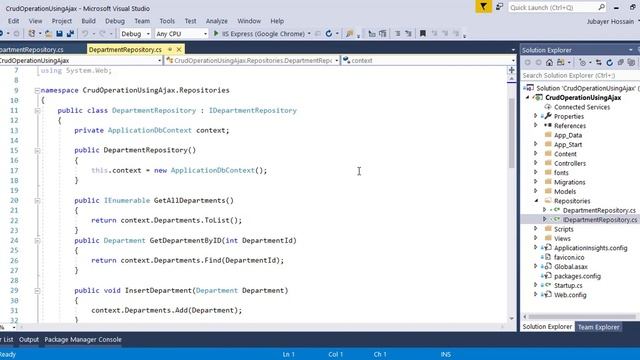This screenshot has height=360, width=640.
Task: Click the editor vertical scrollbar thumb
Action: pyautogui.click(x=511, y=133)
